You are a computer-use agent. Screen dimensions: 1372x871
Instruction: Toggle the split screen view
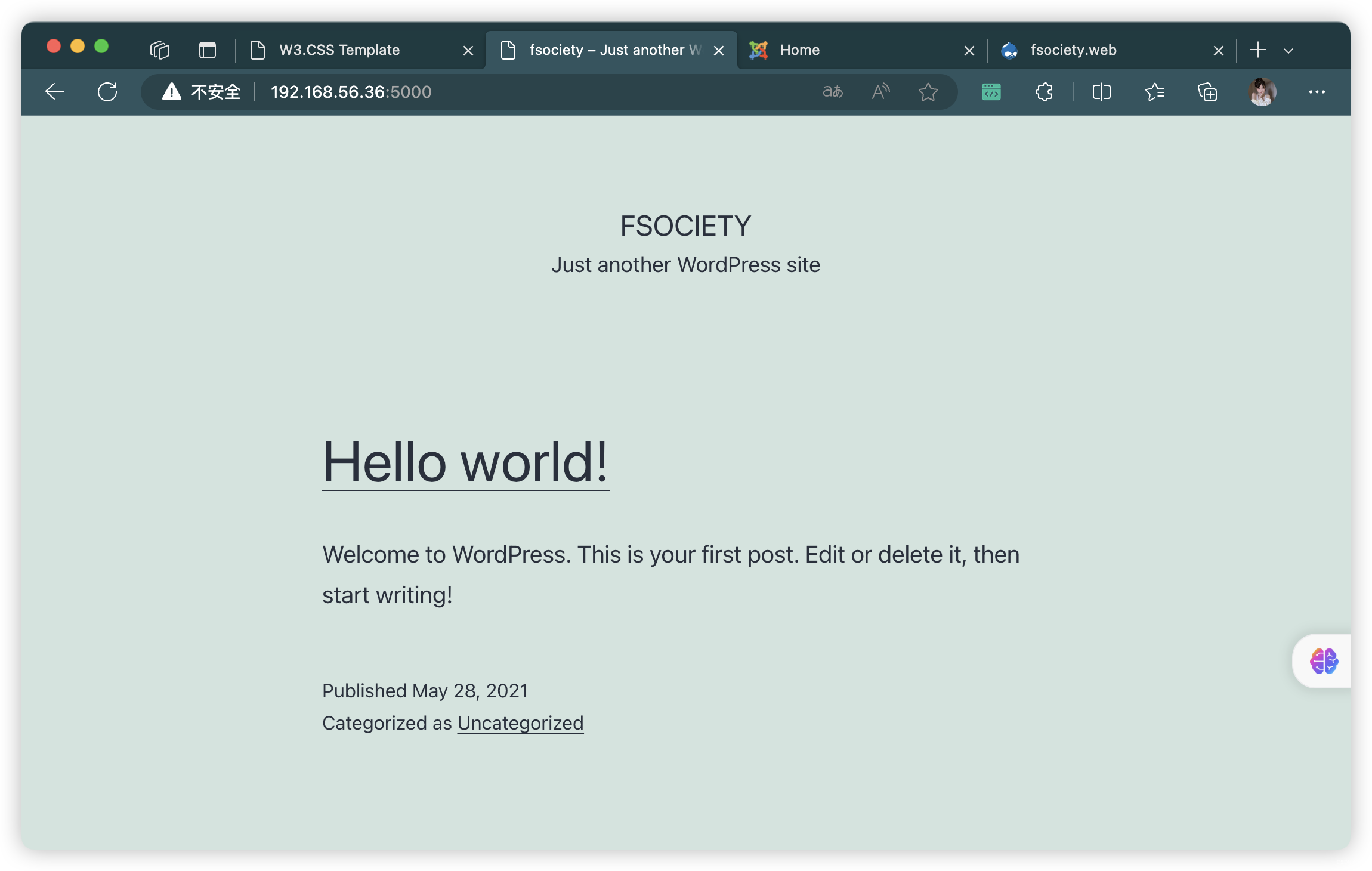point(1101,92)
